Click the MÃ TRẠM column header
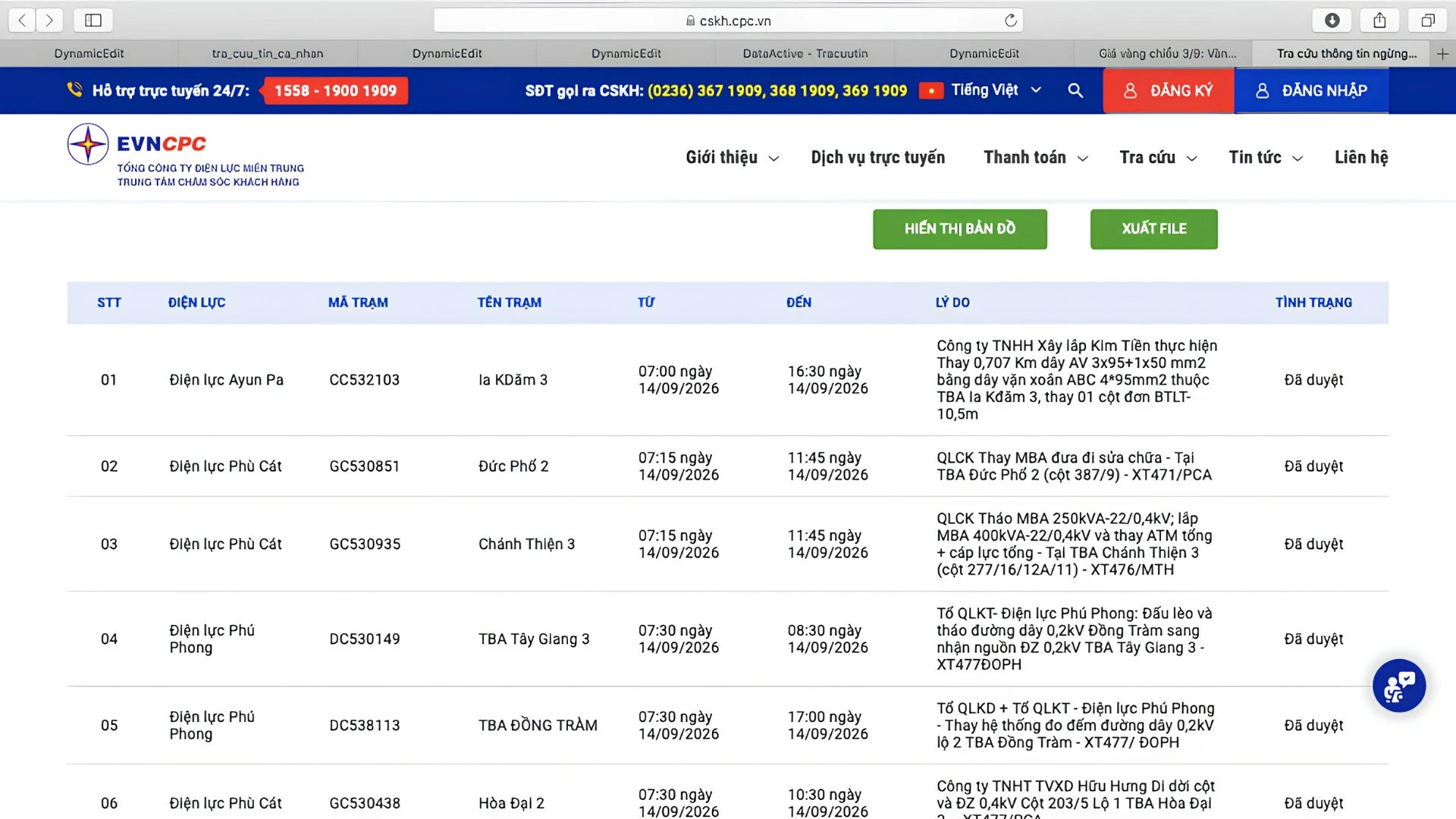This screenshot has height=819, width=1456. pyautogui.click(x=358, y=303)
